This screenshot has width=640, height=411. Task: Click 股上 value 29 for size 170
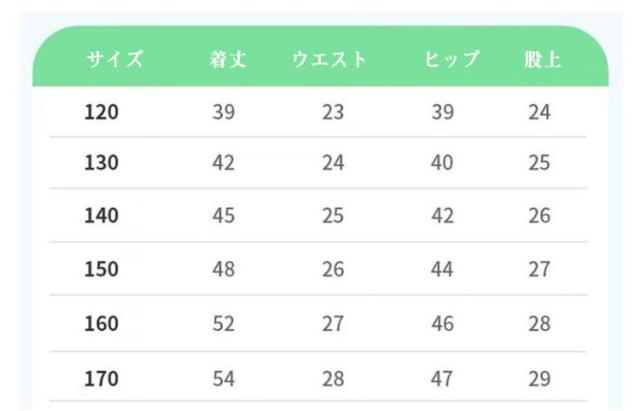coord(539,378)
